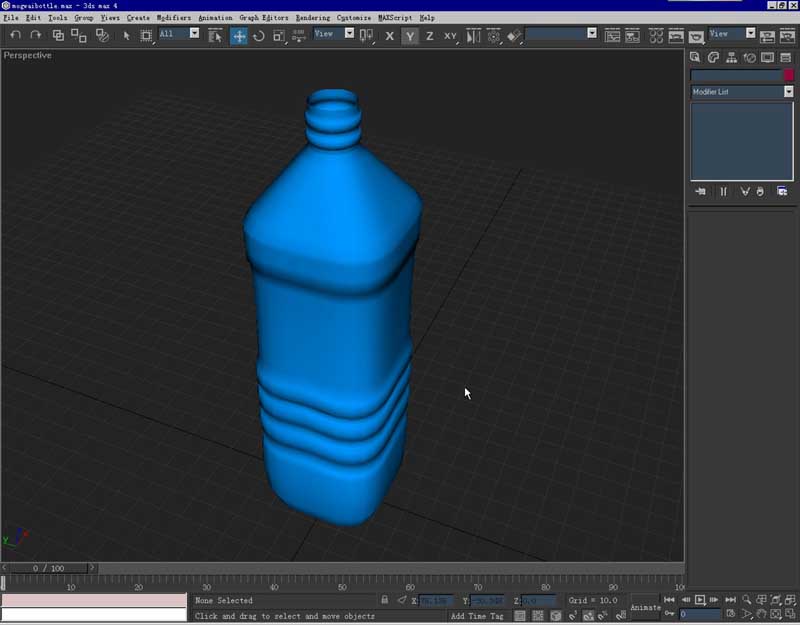Toggle the selection lock padlock

click(385, 600)
